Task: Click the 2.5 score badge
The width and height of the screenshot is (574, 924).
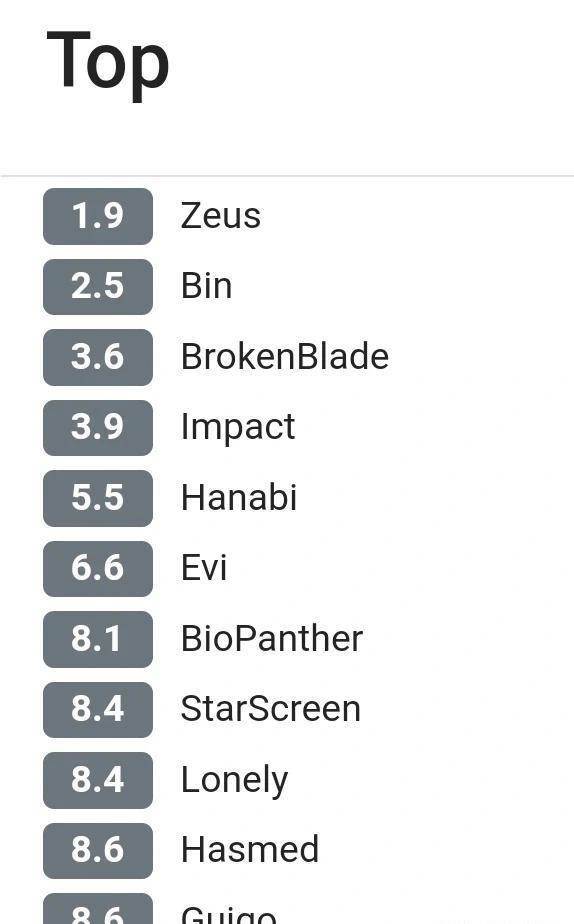Action: pos(98,286)
